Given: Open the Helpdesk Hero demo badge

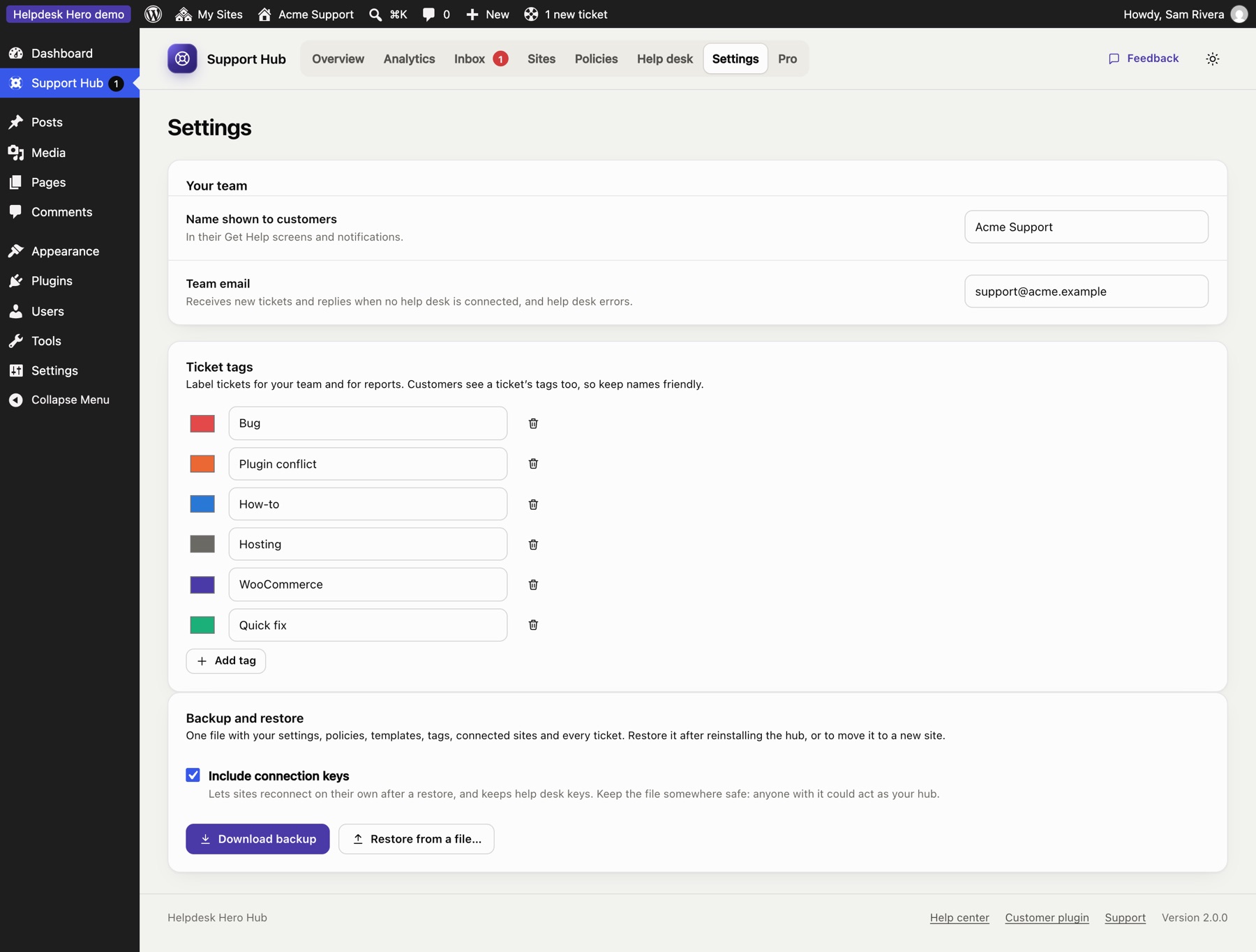Looking at the screenshot, I should [68, 14].
